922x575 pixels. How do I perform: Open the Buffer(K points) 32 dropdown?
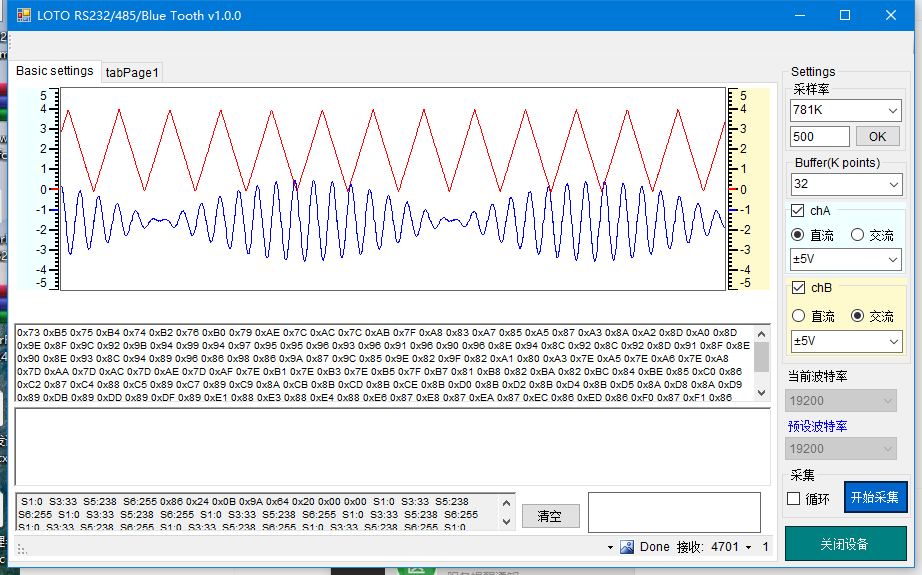tap(846, 184)
